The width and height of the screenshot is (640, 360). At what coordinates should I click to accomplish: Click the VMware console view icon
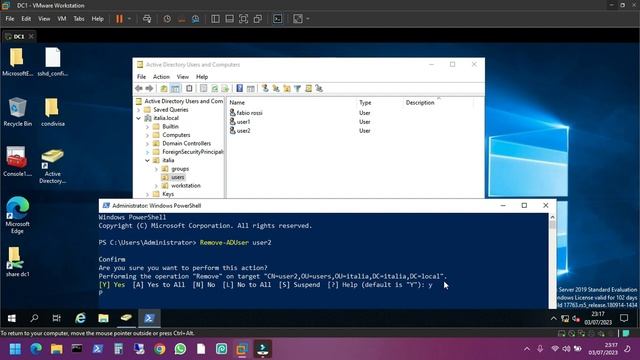[x=278, y=19]
